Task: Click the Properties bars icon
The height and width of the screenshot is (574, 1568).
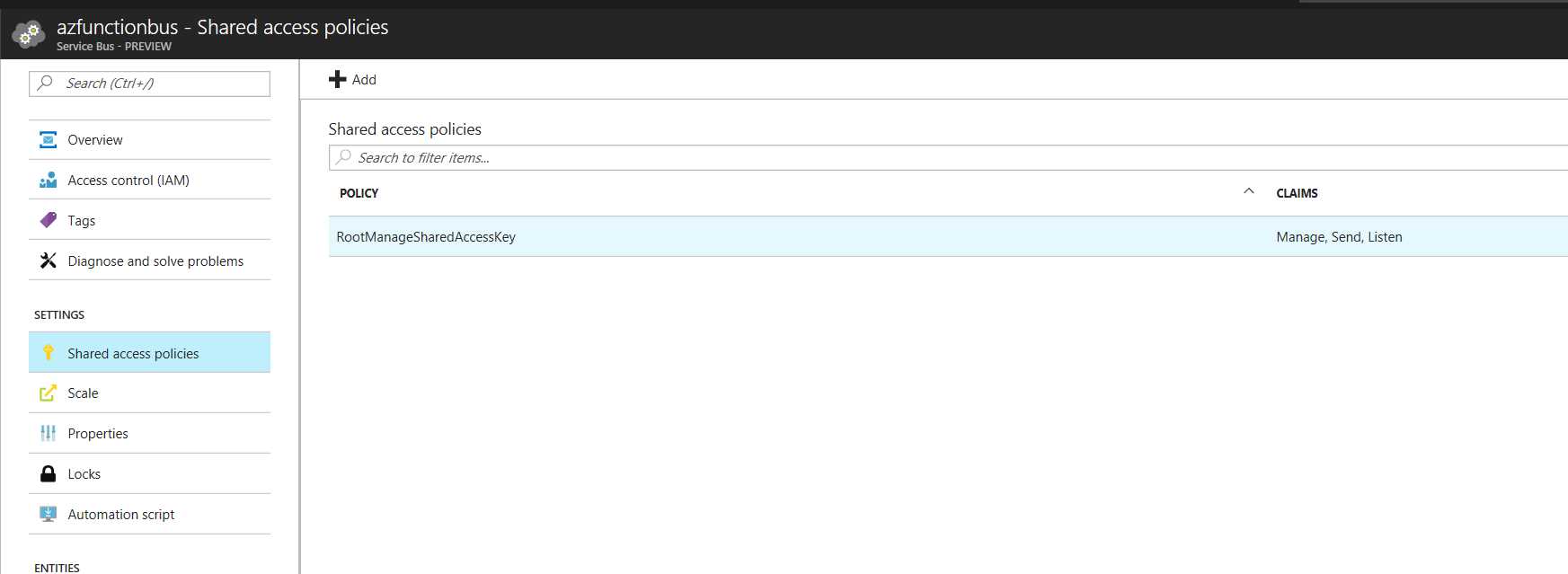Action: coord(48,433)
